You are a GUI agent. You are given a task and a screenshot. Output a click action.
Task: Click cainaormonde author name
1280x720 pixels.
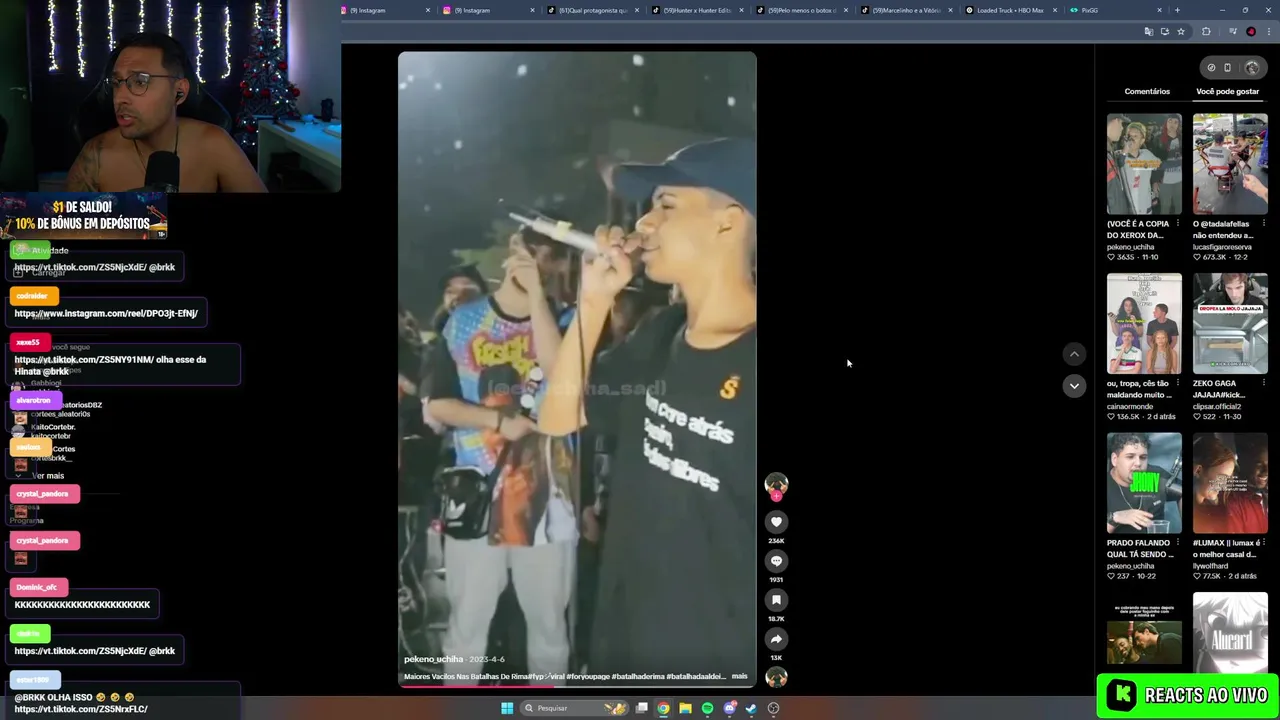(x=1131, y=407)
